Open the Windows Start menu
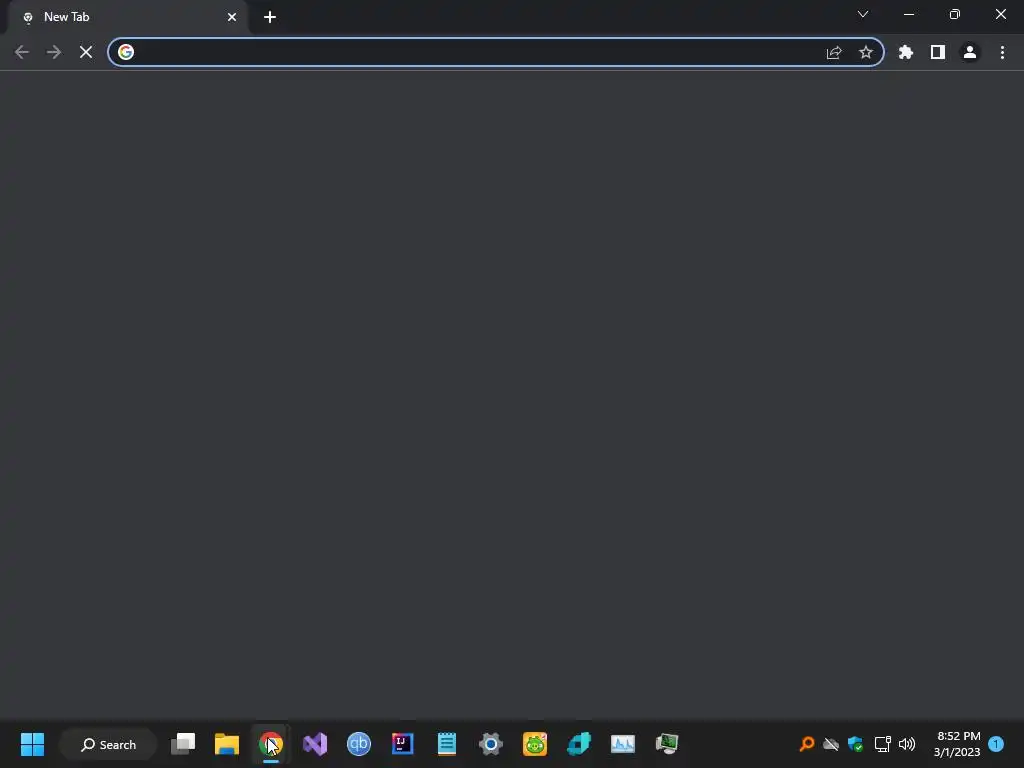Screen dimensions: 1024x768 (x=33, y=744)
